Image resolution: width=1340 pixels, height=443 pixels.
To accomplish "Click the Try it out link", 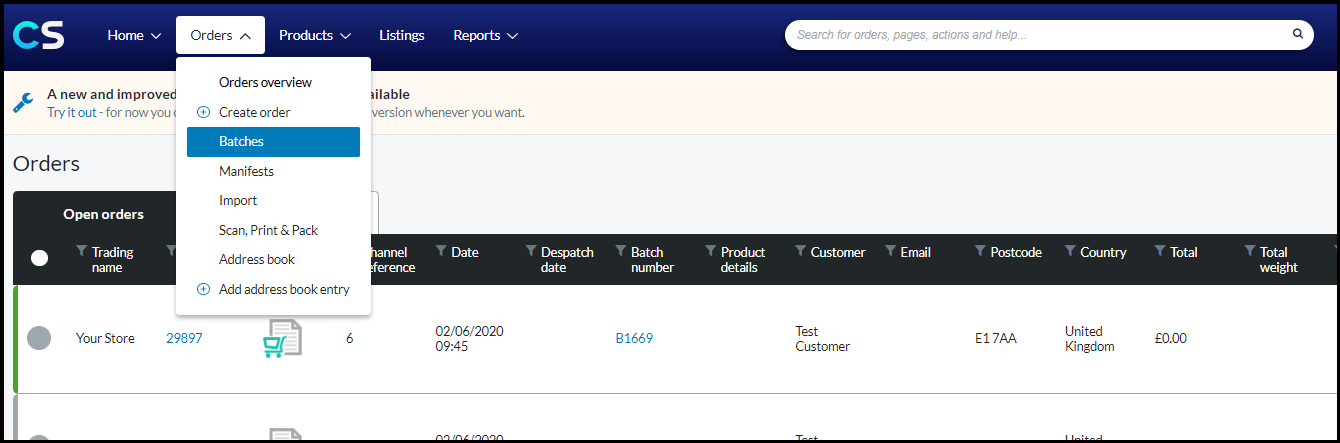I will pyautogui.click(x=72, y=112).
